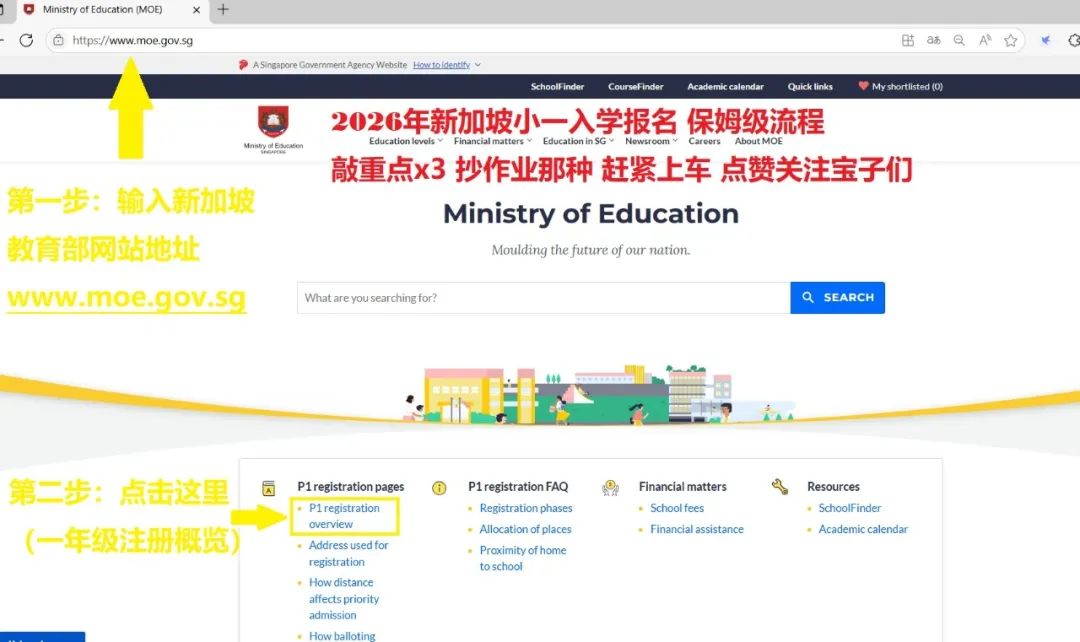Image resolution: width=1080 pixels, height=642 pixels.
Task: Click the Ministry of Education crest logo
Action: (273, 129)
